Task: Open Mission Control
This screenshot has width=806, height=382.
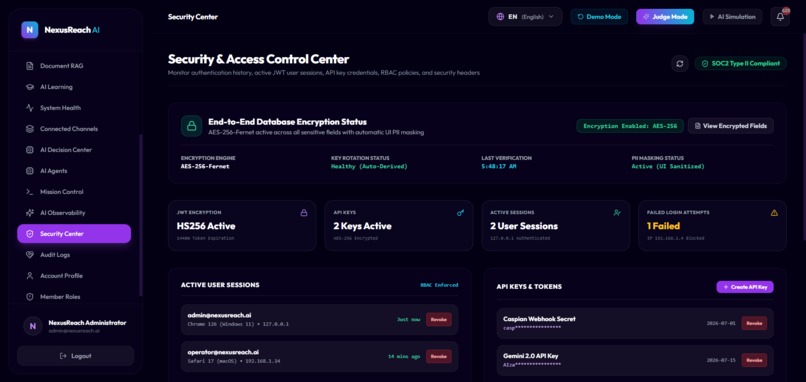Action: [74, 192]
